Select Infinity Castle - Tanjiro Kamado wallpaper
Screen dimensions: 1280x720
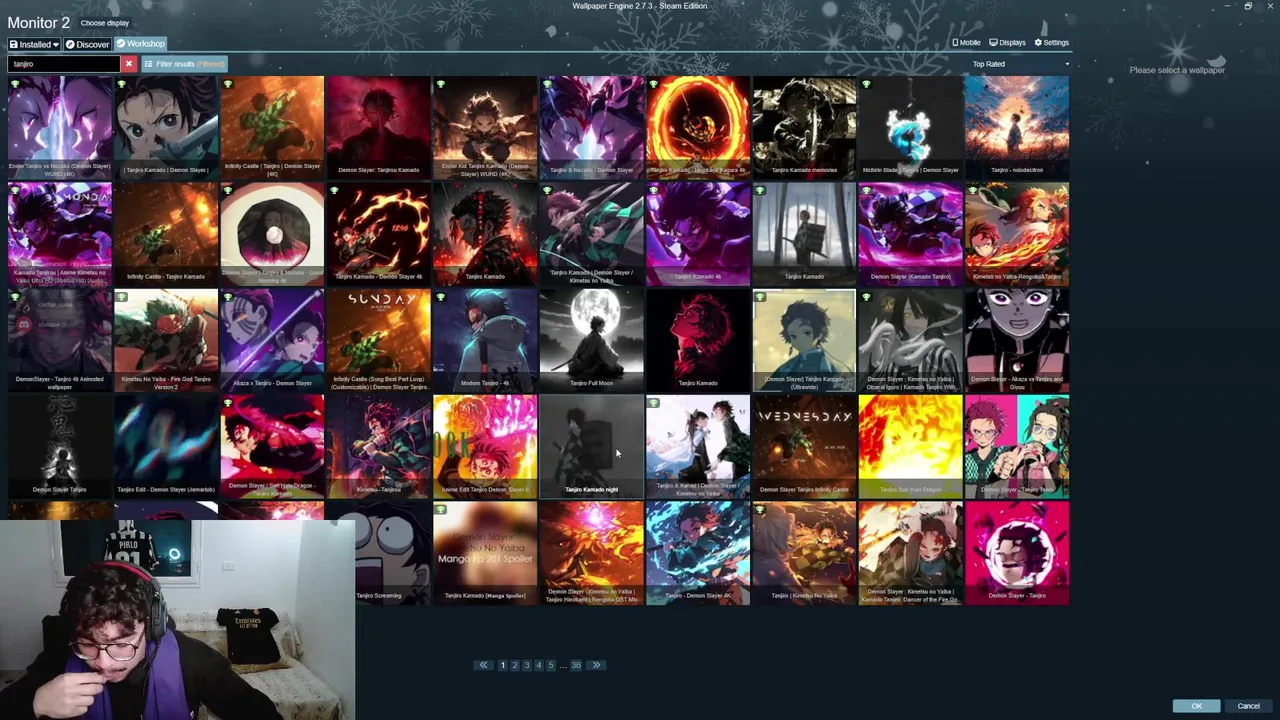click(166, 234)
